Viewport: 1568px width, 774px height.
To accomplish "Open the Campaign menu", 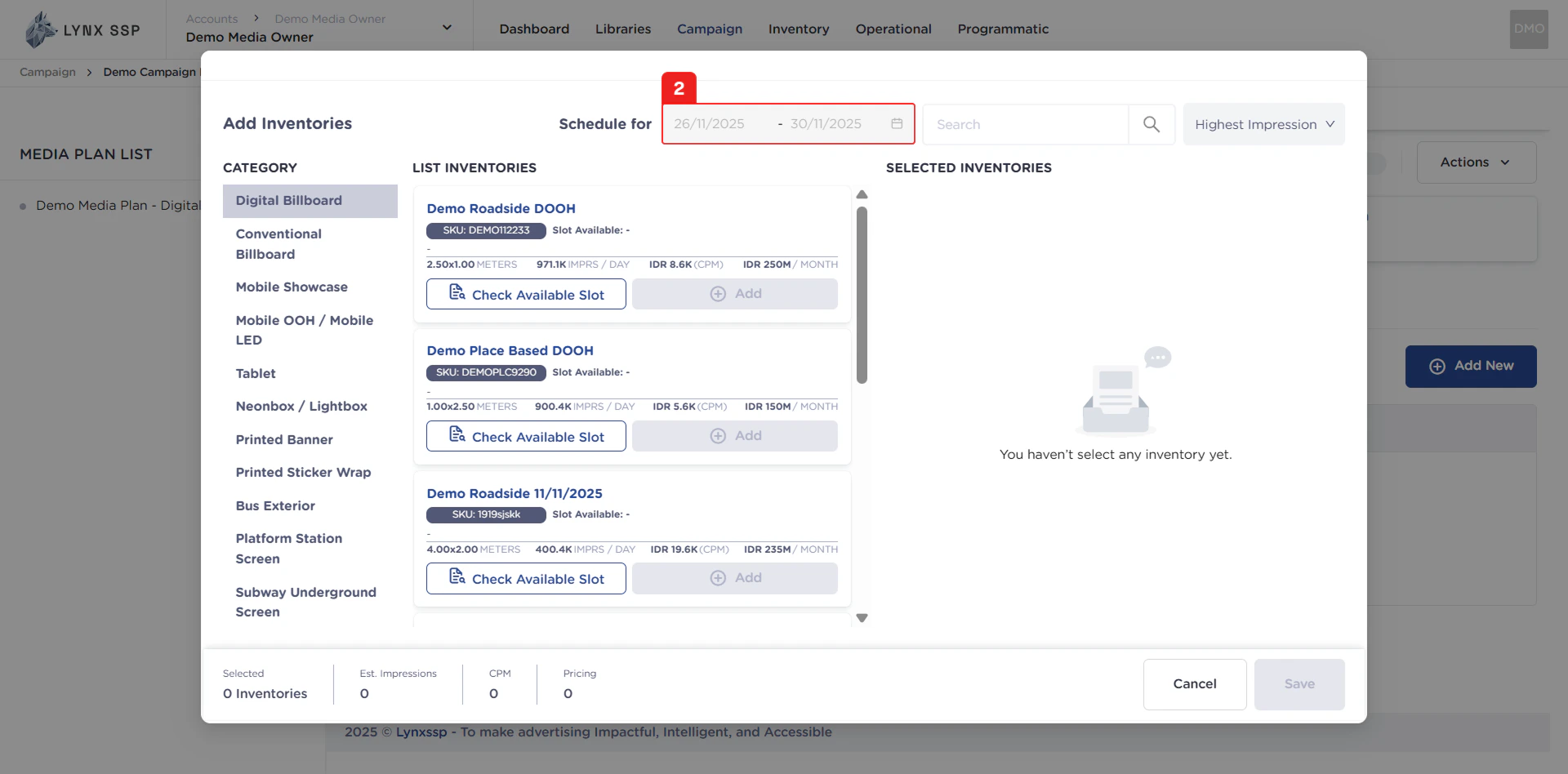I will 710,29.
